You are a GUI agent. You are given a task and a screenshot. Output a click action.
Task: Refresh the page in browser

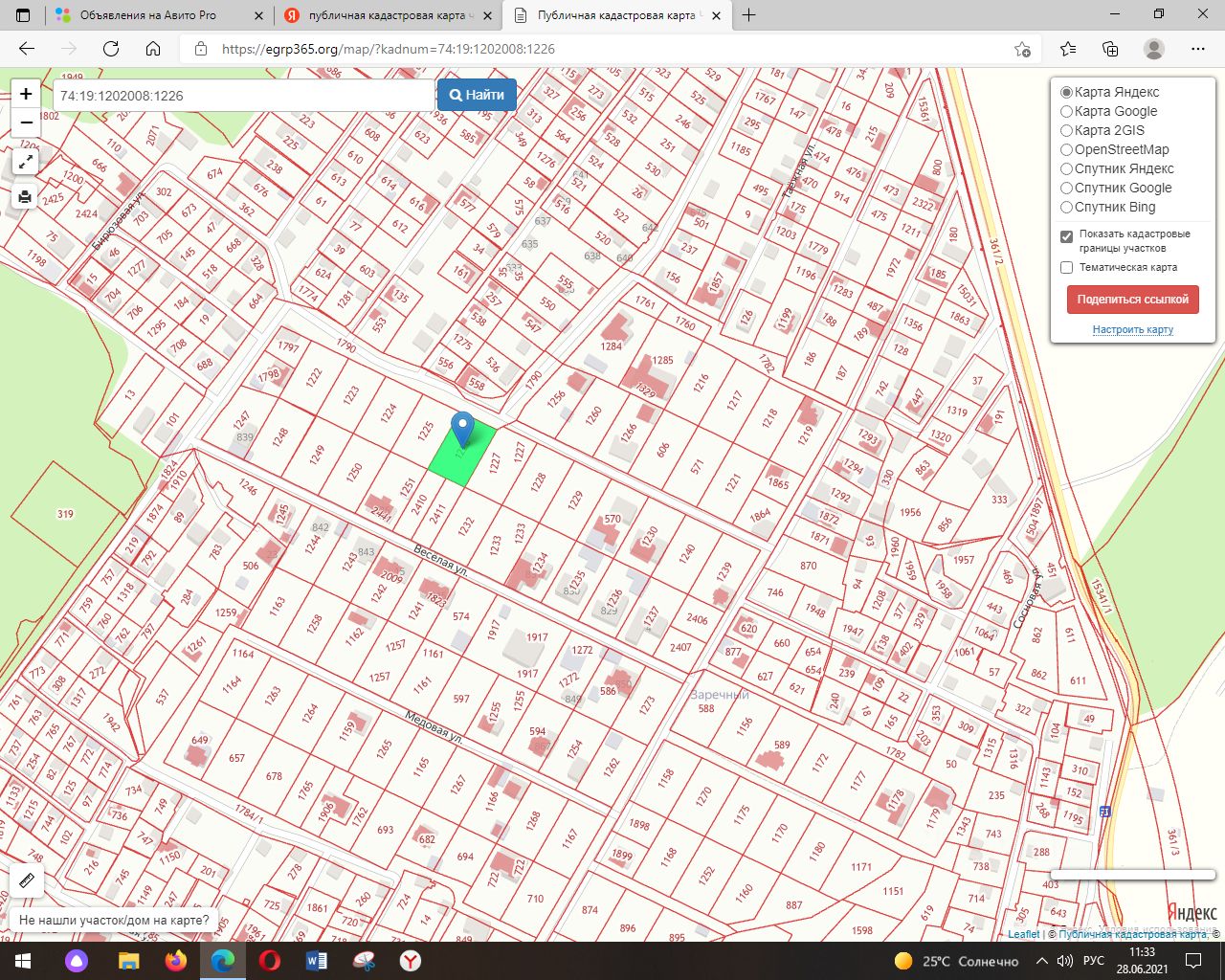point(111,49)
